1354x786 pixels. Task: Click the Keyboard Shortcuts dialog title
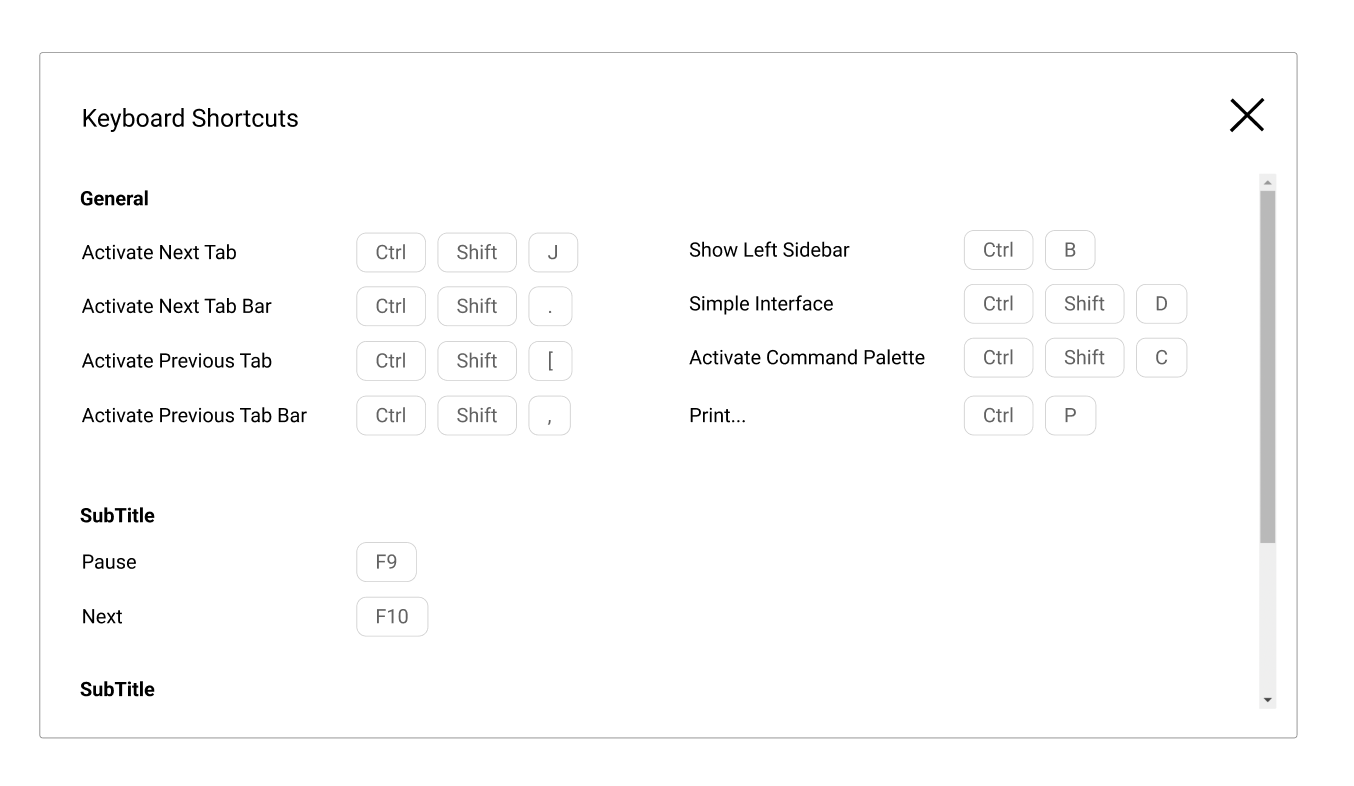pos(189,118)
